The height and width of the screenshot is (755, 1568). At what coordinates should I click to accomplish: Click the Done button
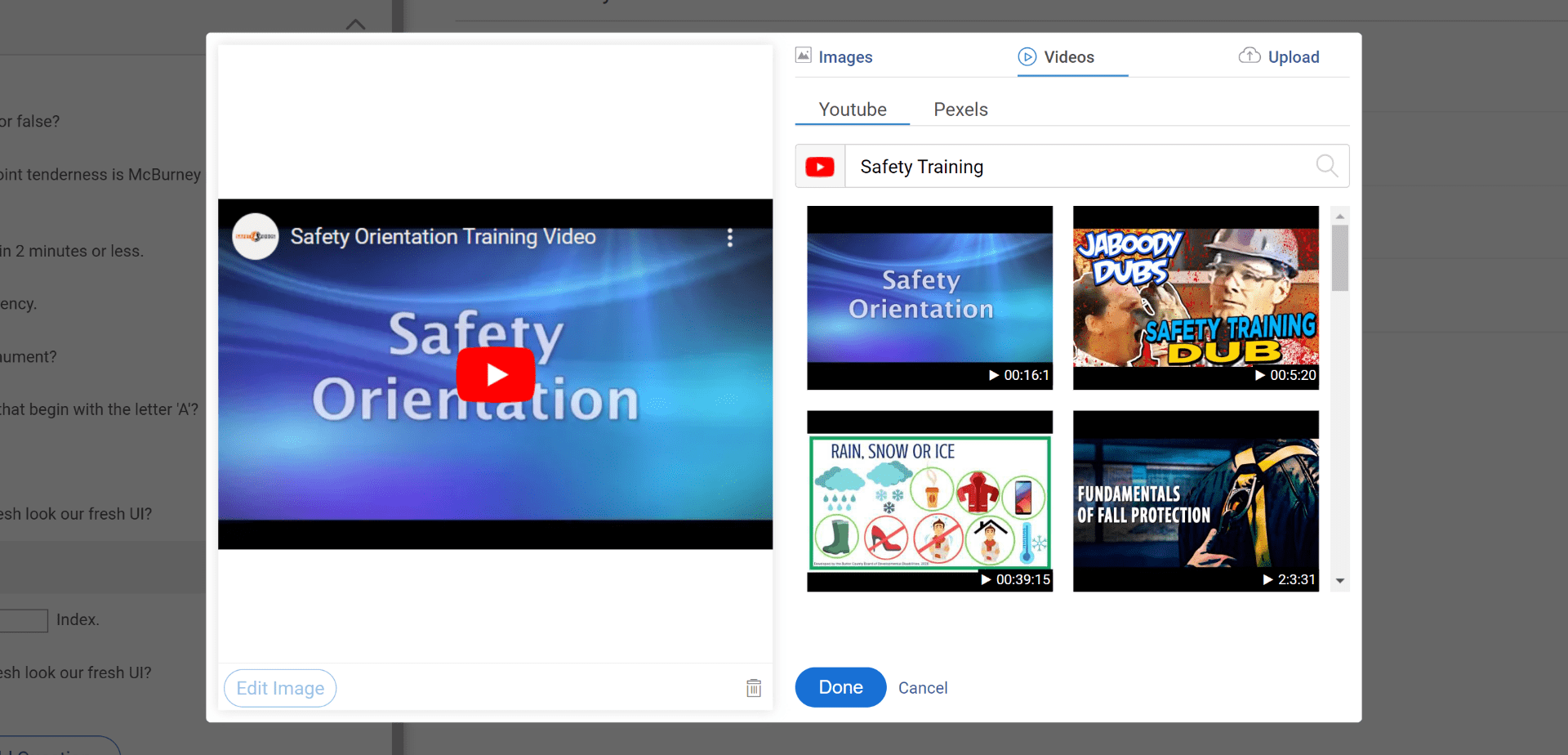(840, 687)
